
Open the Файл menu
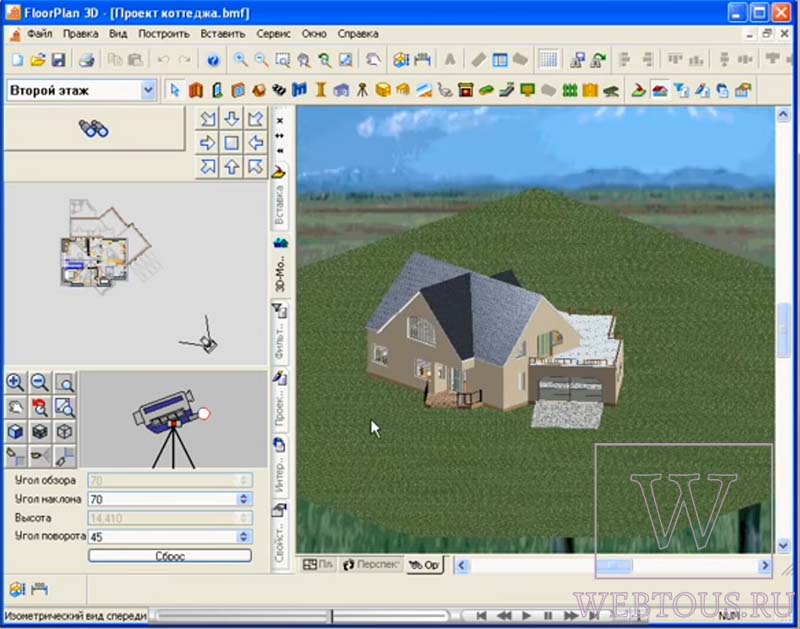(x=39, y=34)
